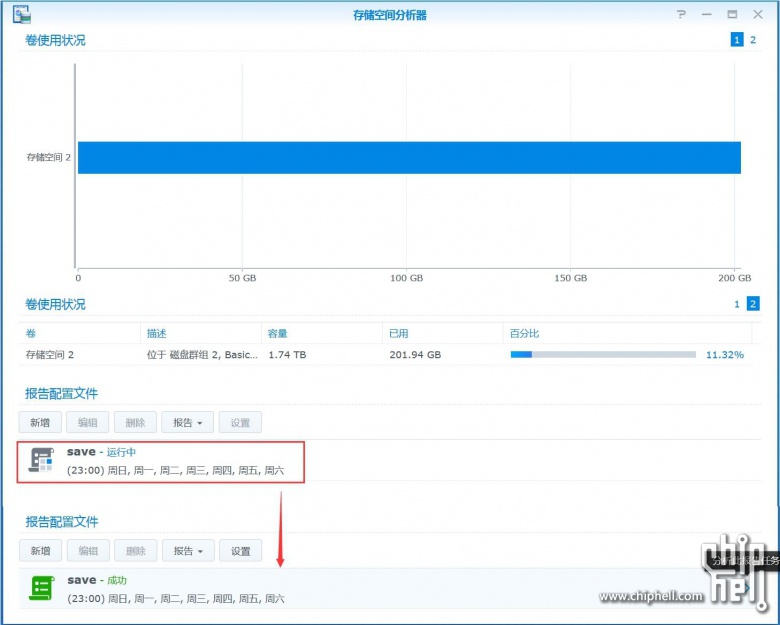Maximize the 存储空间分析器 window
Viewport: 780px width, 625px height.
point(732,14)
